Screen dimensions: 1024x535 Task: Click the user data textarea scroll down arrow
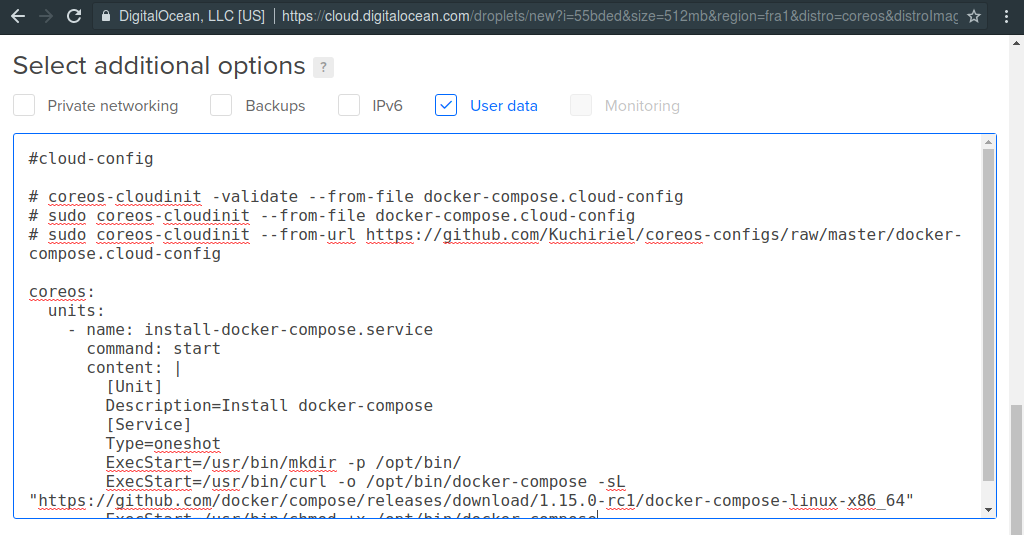[x=988, y=510]
